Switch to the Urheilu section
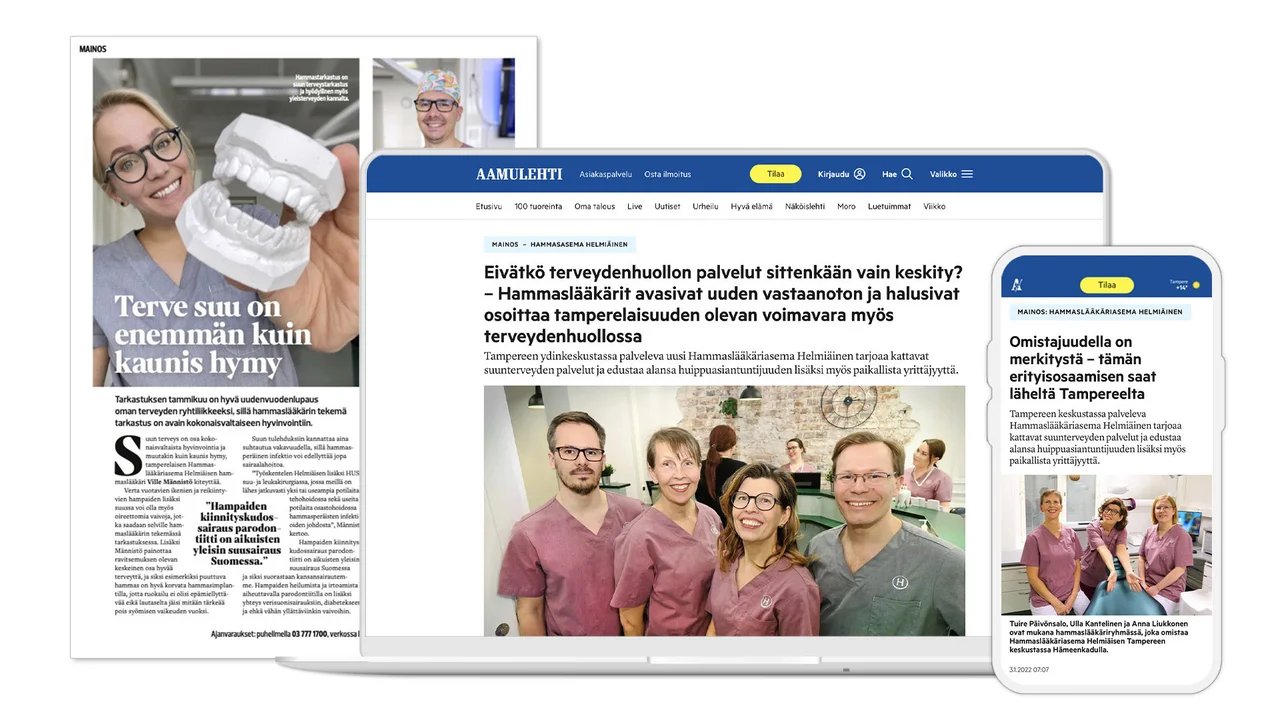The image size is (1280, 720). pyautogui.click(x=705, y=207)
